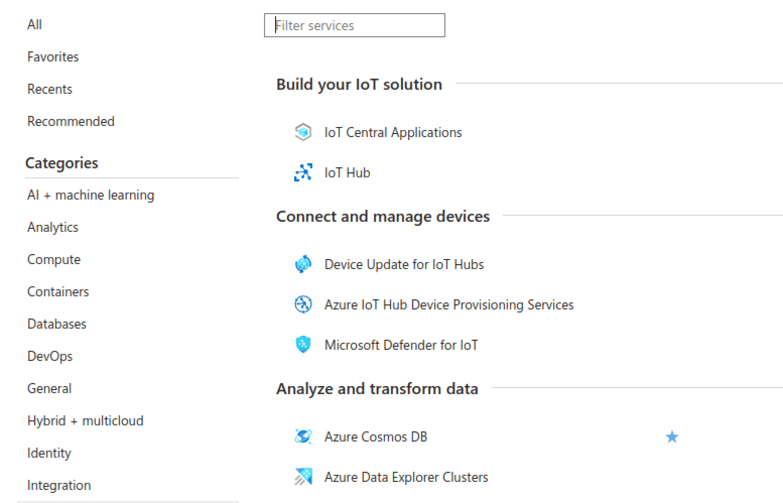The width and height of the screenshot is (783, 503).
Task: Select the AI + machine learning category
Action: [91, 195]
